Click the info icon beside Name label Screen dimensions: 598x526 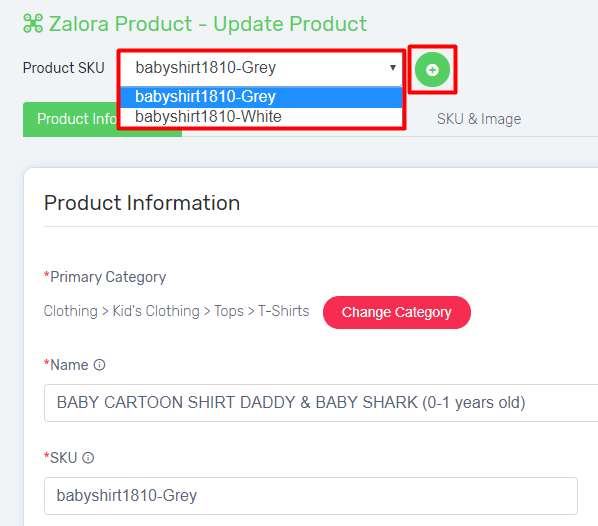pos(100,365)
